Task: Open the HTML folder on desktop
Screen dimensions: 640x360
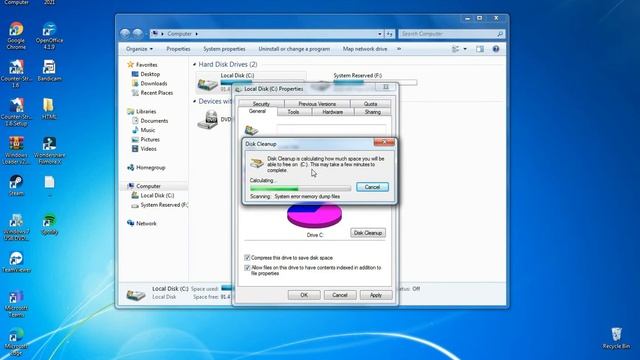Action: pos(49,109)
